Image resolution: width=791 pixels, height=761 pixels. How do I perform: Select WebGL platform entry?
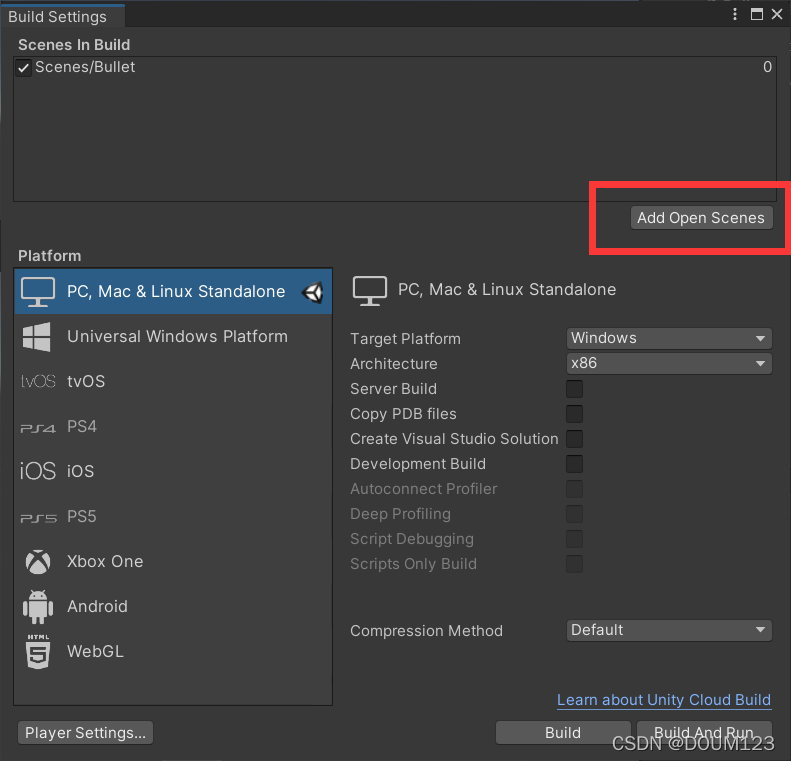tap(173, 651)
